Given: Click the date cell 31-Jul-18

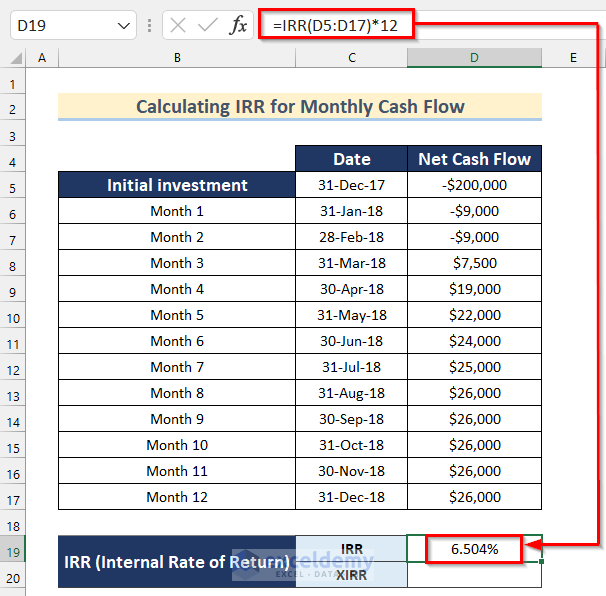Looking at the screenshot, I should click(x=351, y=367).
